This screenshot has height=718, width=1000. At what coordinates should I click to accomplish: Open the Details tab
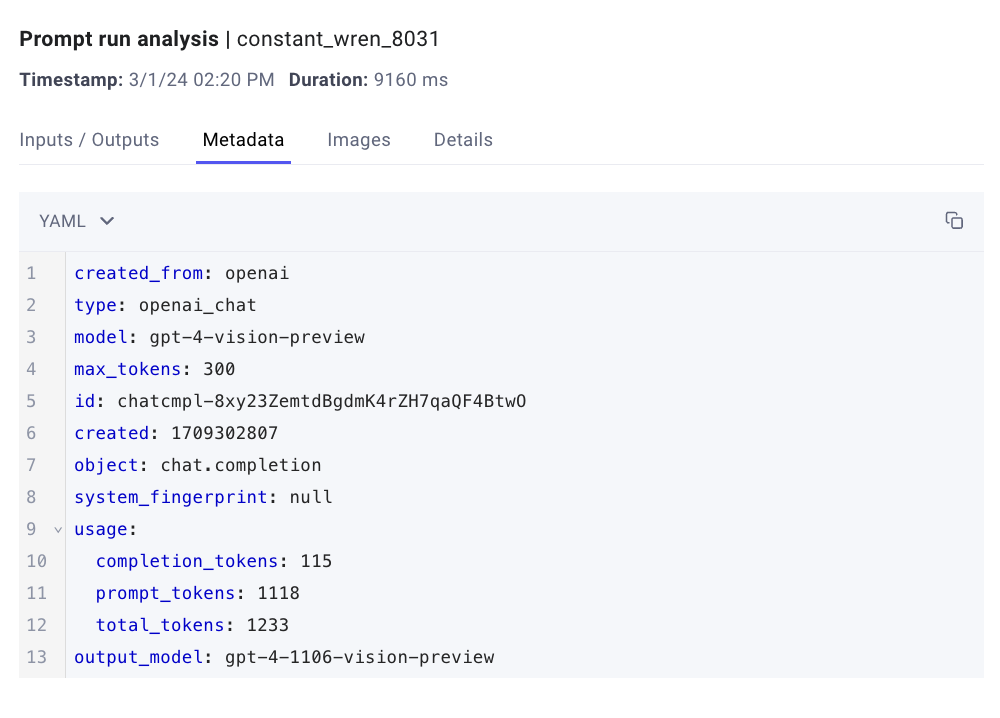[463, 140]
